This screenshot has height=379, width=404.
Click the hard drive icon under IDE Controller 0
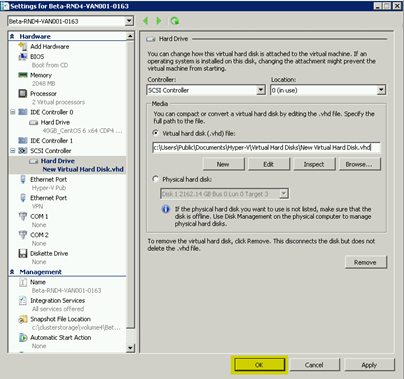click(33, 123)
